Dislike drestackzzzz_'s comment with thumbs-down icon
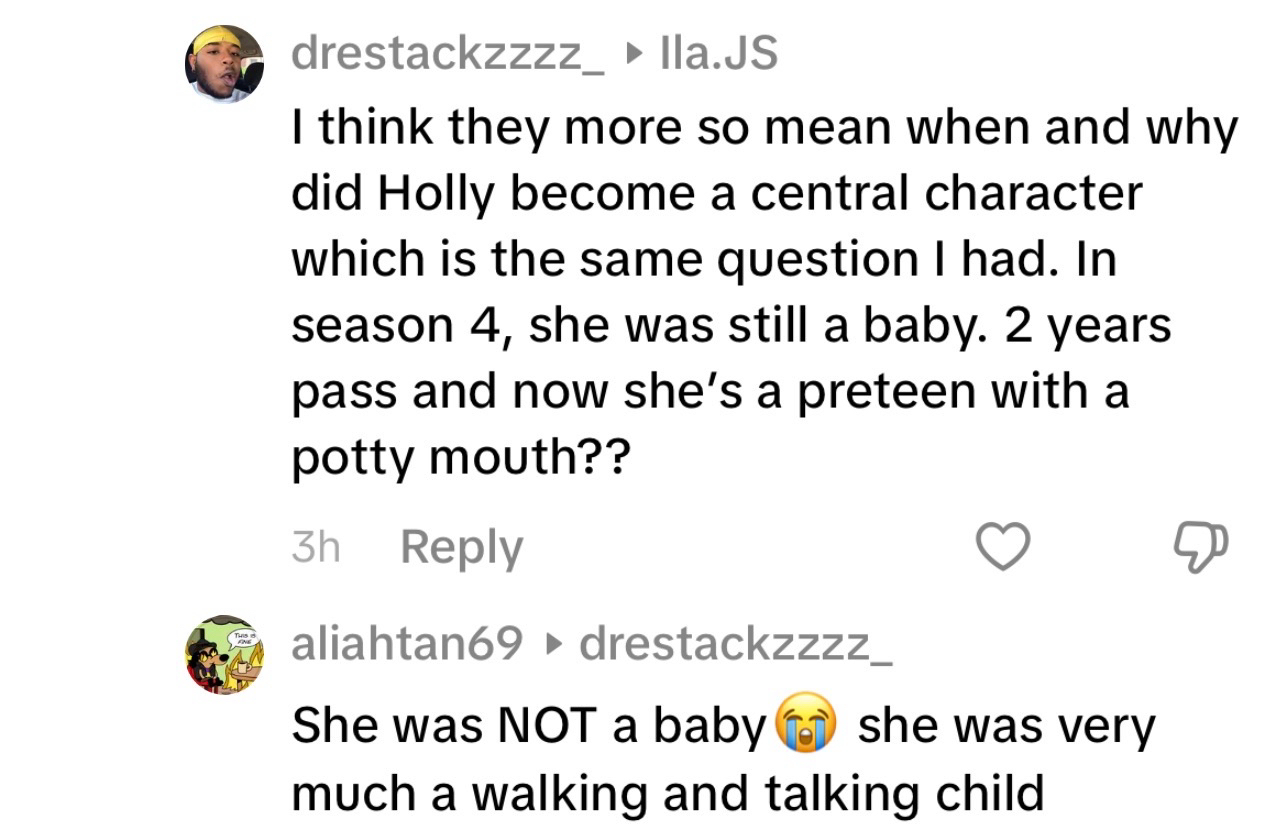This screenshot has height=839, width=1284. click(x=1201, y=547)
